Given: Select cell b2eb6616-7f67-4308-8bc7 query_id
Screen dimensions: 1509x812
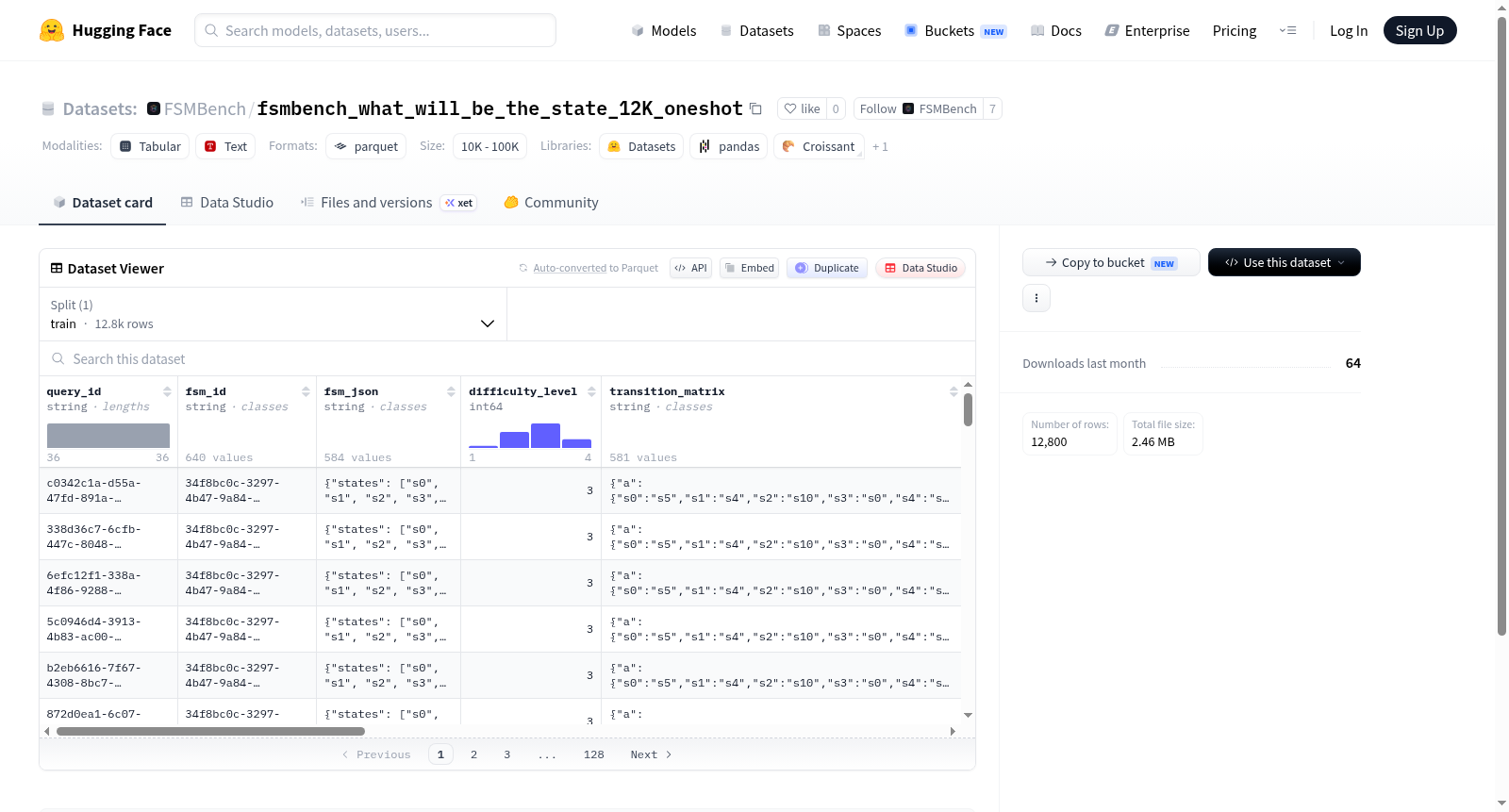Looking at the screenshot, I should point(108,675).
